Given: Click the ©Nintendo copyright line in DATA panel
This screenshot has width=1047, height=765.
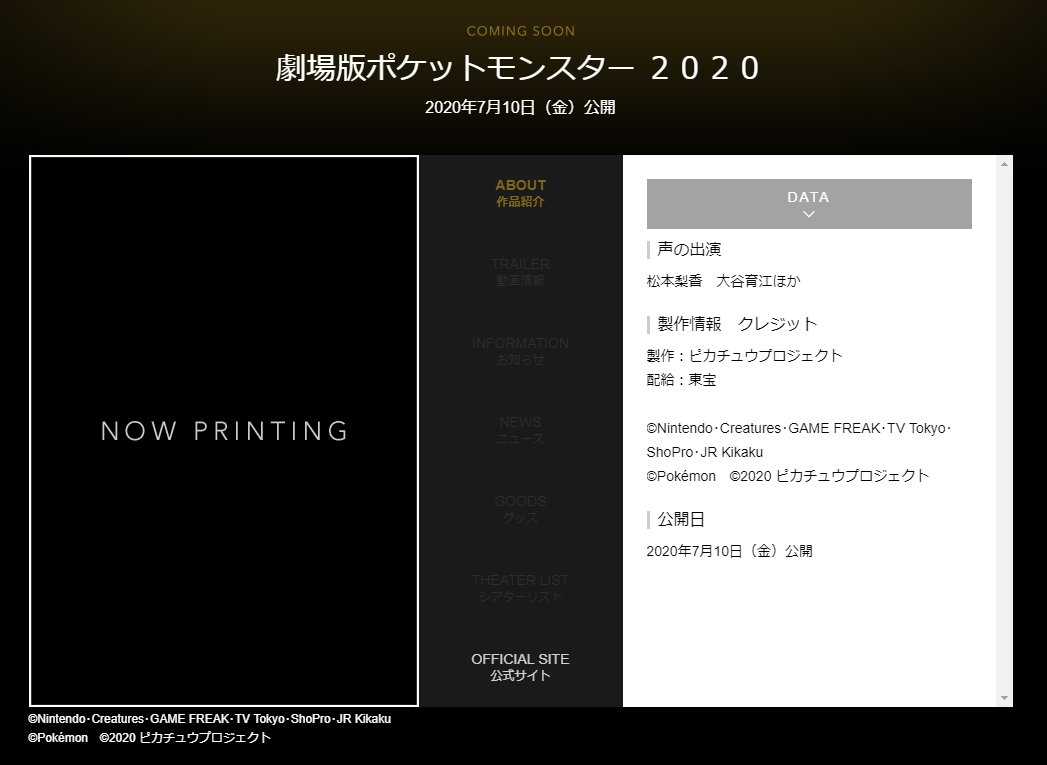Looking at the screenshot, I should [x=799, y=440].
